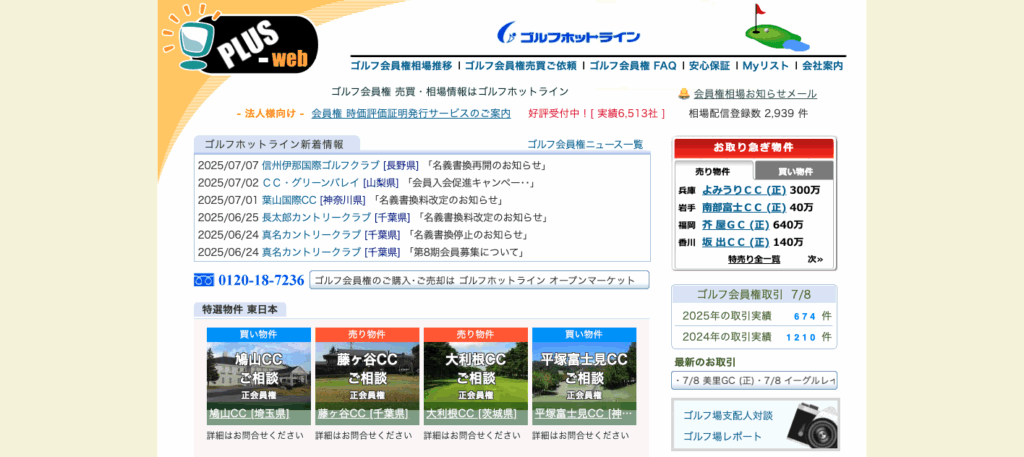Open the ゴルフホットライン header logo
Viewport: 1024px width, 457px height.
pos(568,34)
